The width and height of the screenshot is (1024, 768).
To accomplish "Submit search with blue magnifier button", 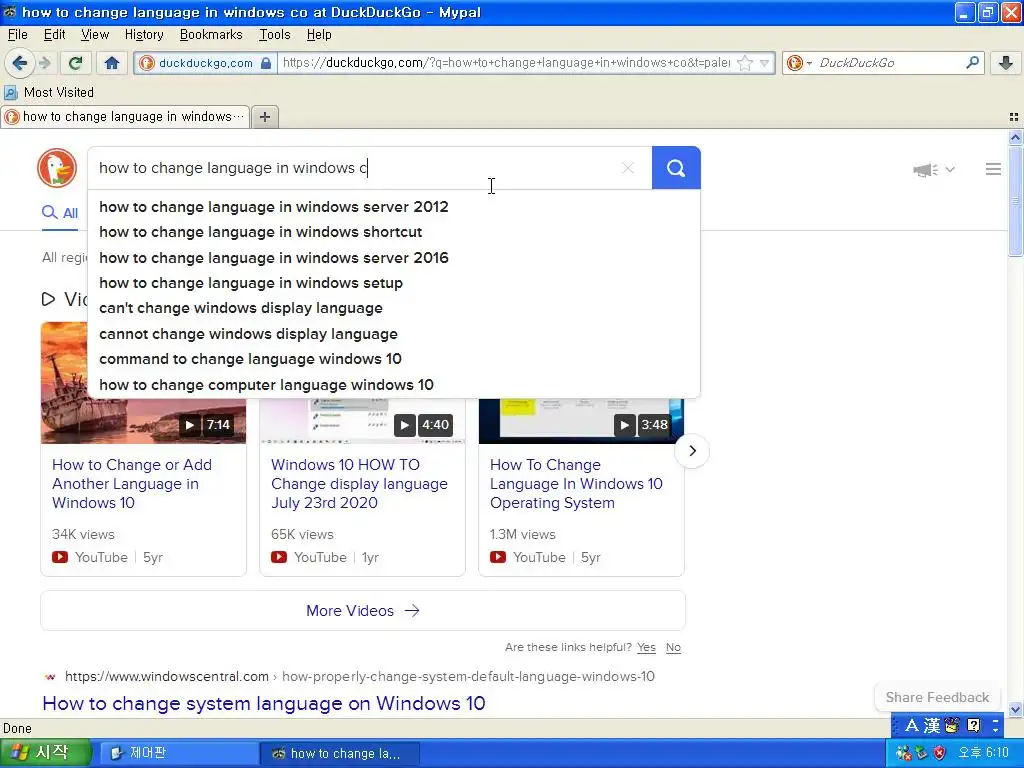I will tap(676, 168).
